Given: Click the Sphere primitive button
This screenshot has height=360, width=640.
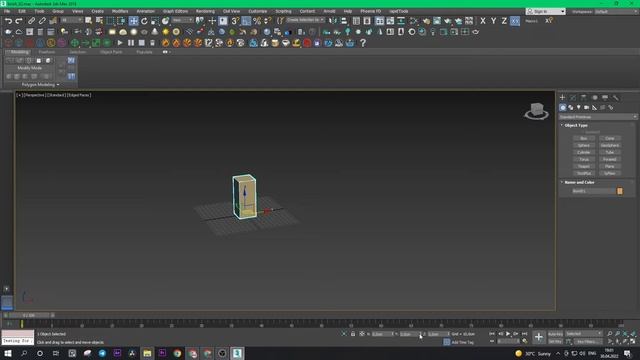Looking at the screenshot, I should pos(584,145).
